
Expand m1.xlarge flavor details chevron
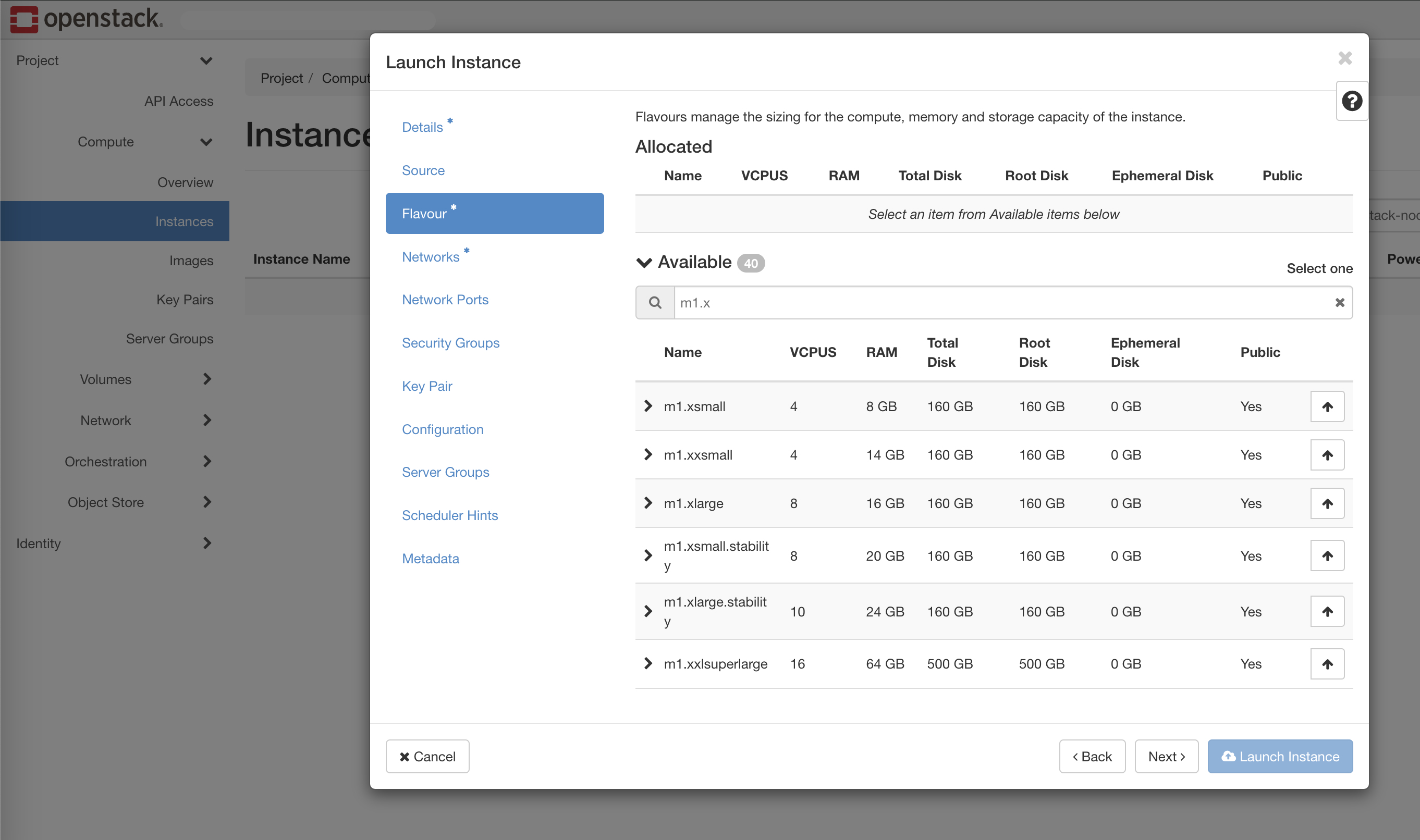(648, 503)
